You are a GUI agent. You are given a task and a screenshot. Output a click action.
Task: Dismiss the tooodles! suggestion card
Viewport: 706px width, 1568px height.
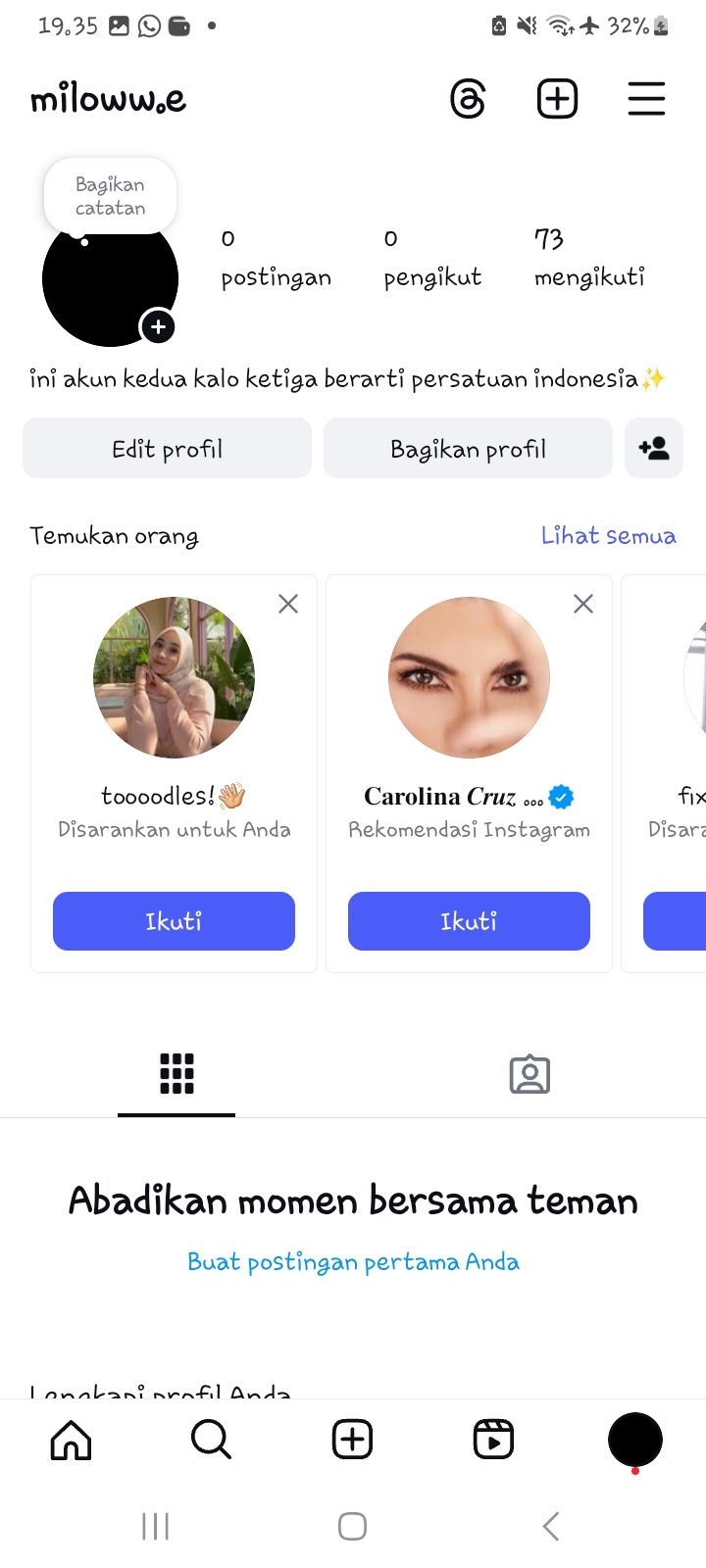[x=288, y=604]
